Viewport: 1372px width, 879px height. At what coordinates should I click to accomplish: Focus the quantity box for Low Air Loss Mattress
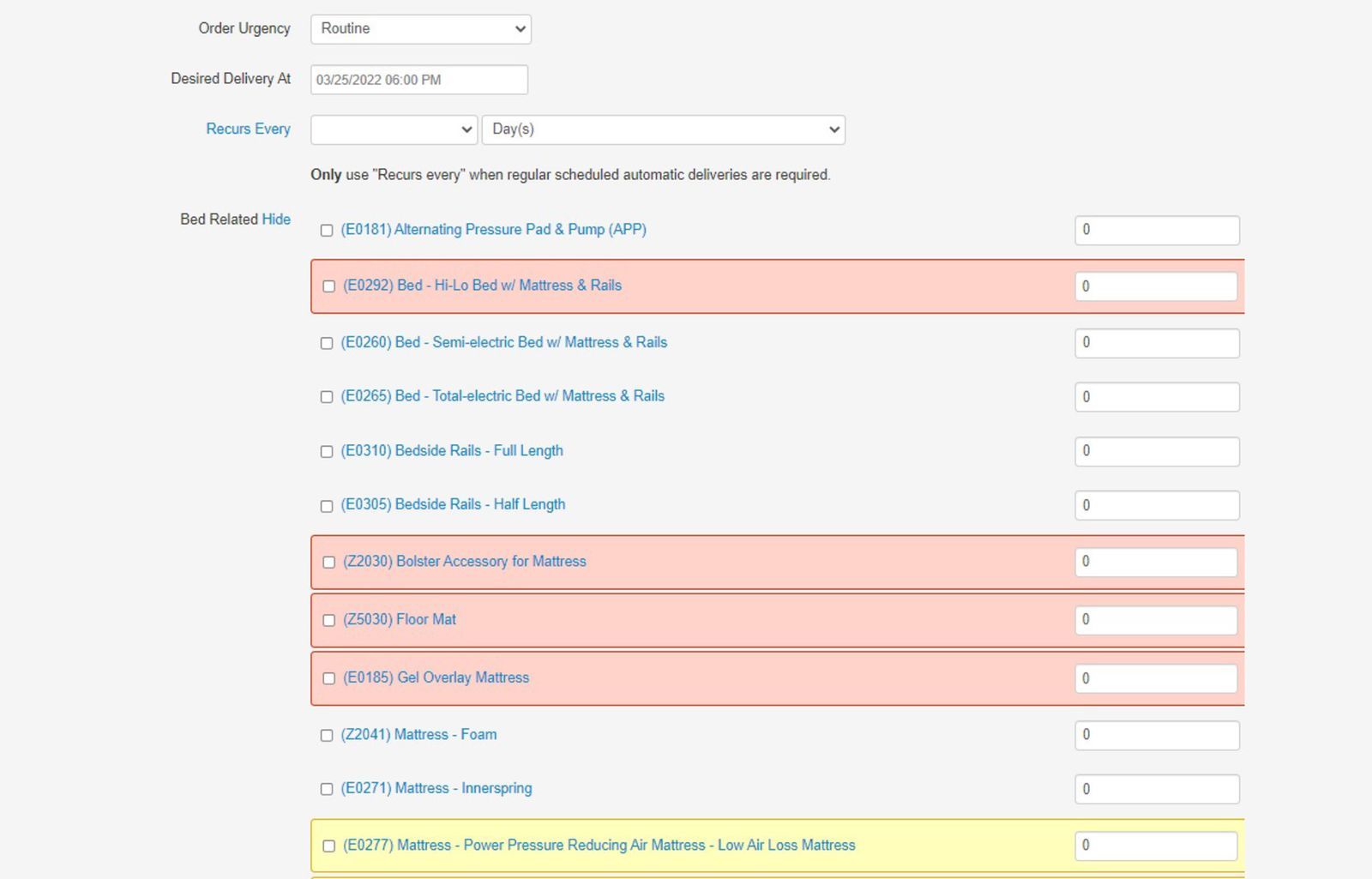1155,846
